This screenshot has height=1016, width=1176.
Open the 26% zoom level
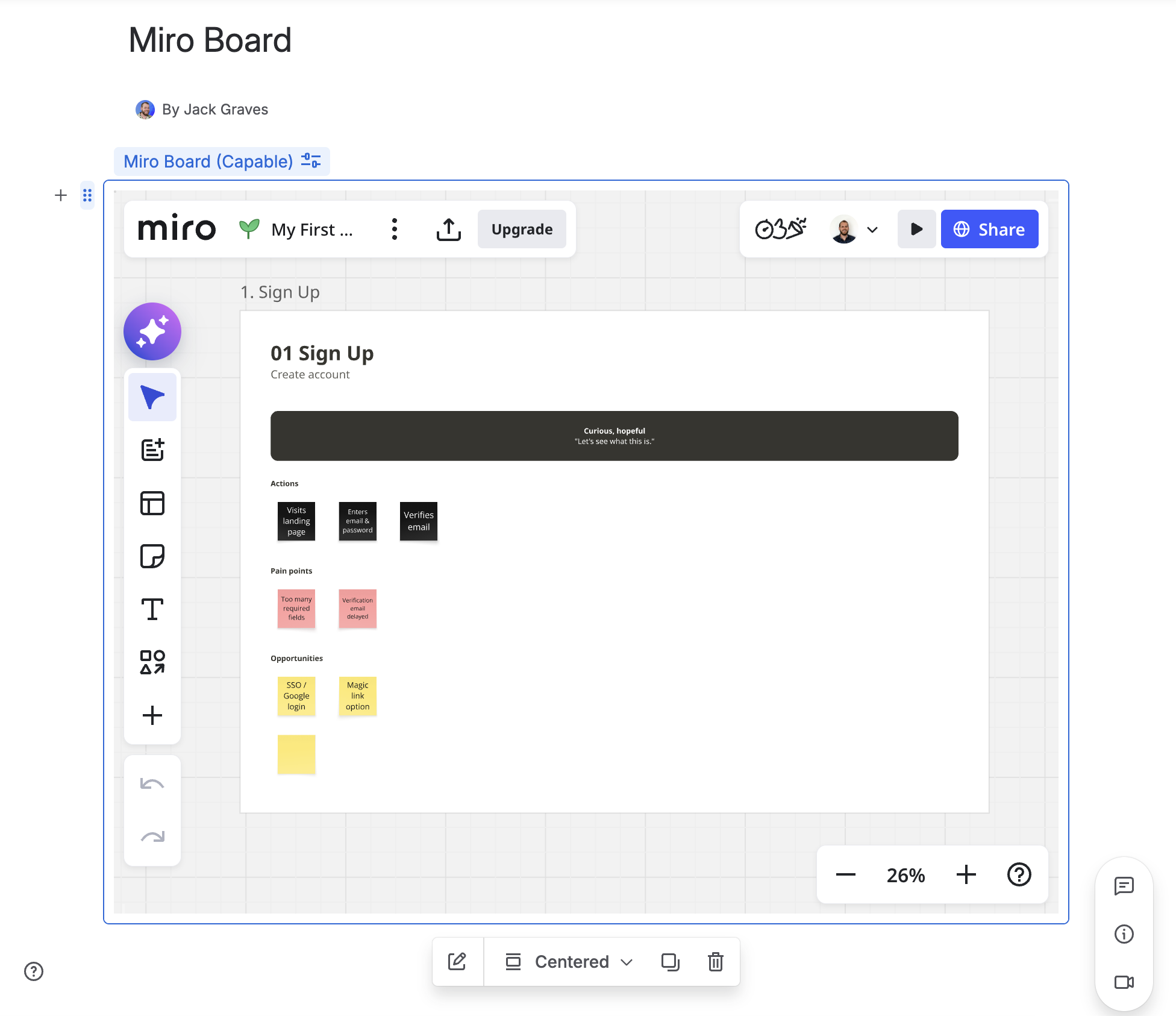tap(906, 875)
